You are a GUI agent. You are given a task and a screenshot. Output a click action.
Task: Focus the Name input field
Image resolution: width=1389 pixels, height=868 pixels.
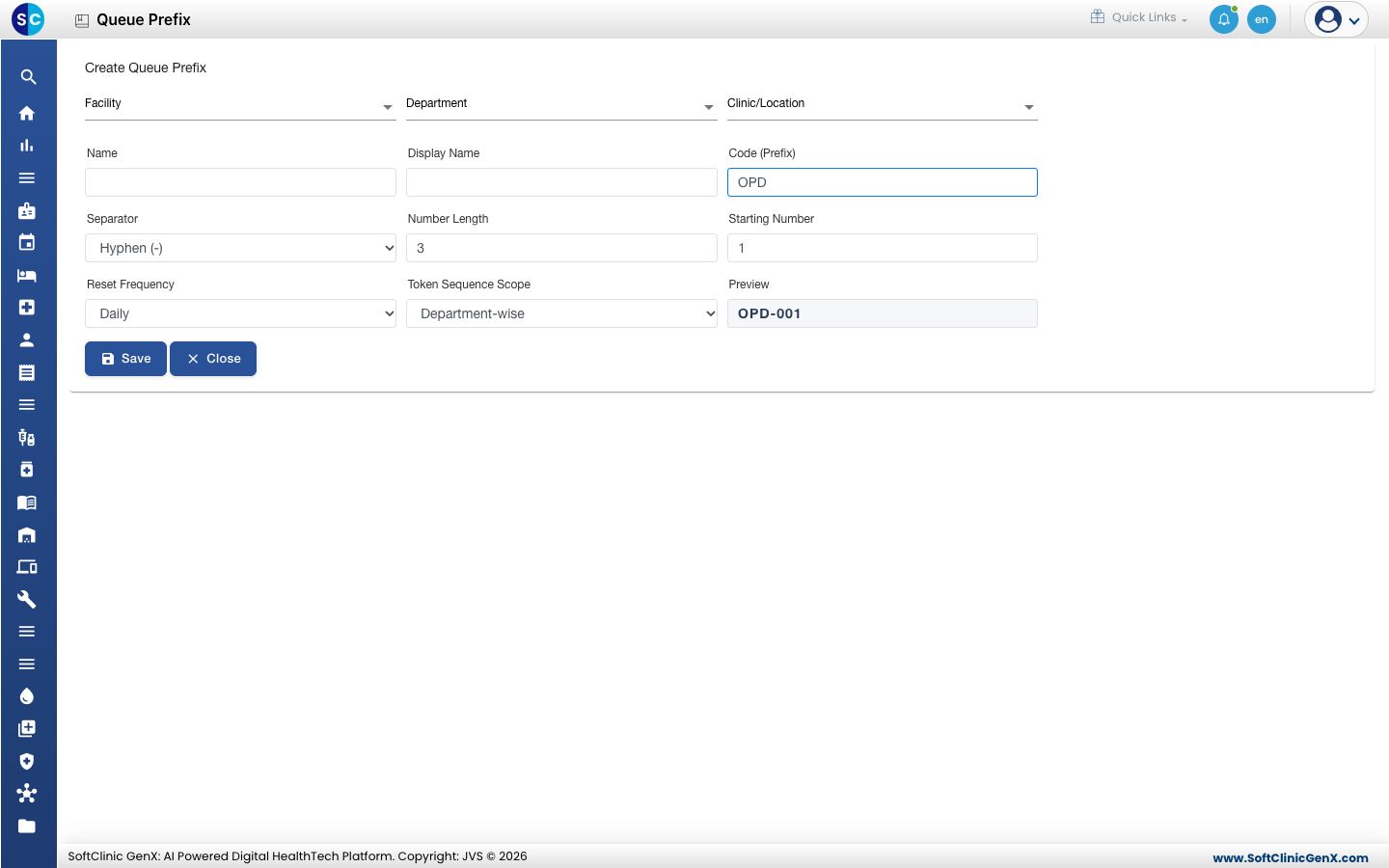tap(240, 182)
